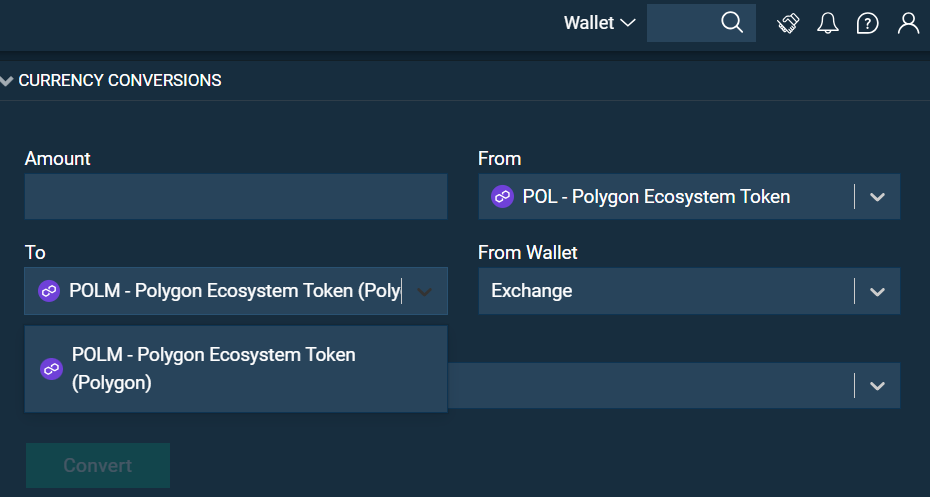Collapse the Currency Conversions section
Viewport: 930px width, 497px height.
pos(7,81)
